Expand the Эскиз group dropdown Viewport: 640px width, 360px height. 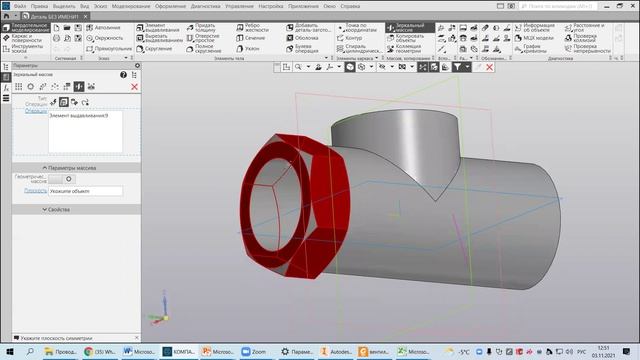126,58
